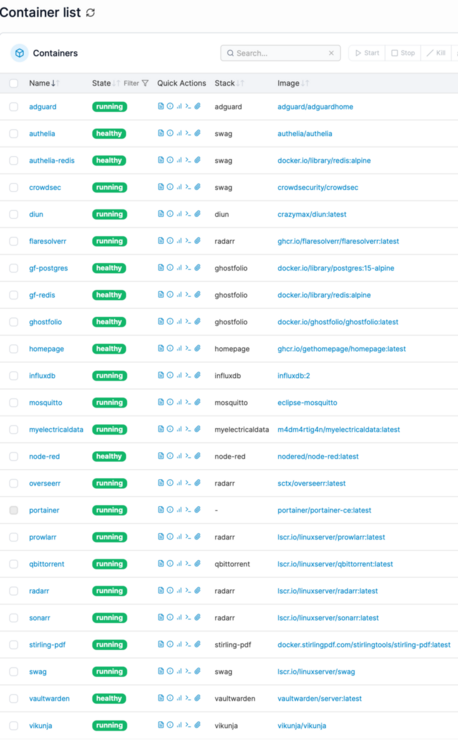Click the 'Container list' page title
Viewport: 458px width, 750px height.
40,12
